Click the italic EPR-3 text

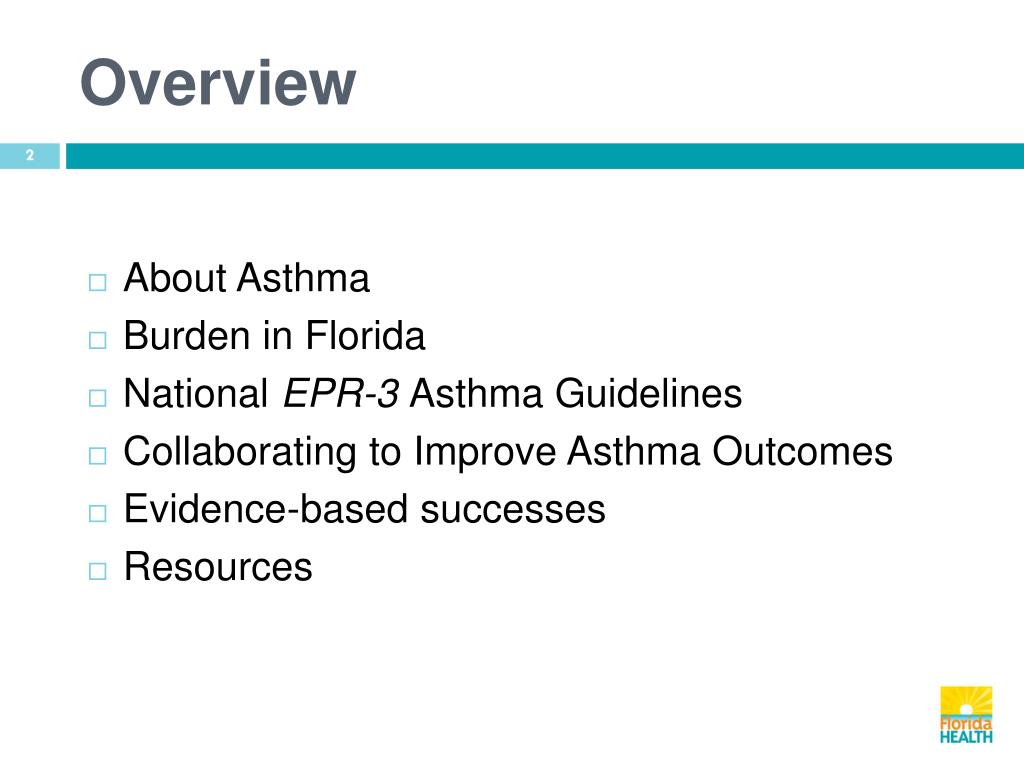340,394
